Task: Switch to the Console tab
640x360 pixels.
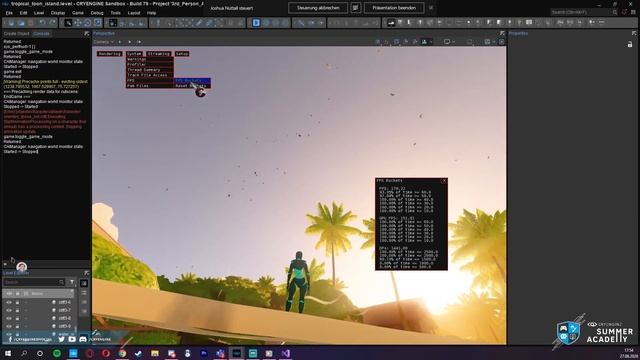Action: click(x=41, y=33)
